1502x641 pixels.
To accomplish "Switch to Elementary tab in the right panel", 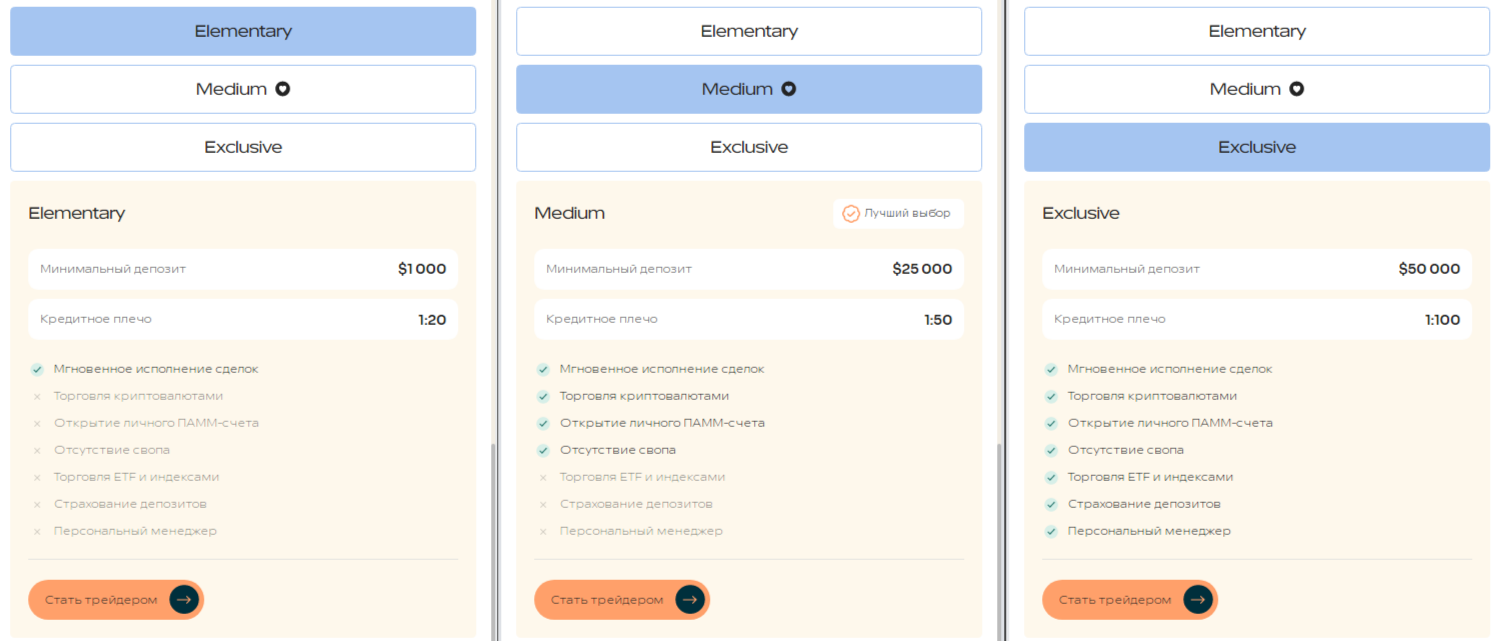I will 1257,31.
